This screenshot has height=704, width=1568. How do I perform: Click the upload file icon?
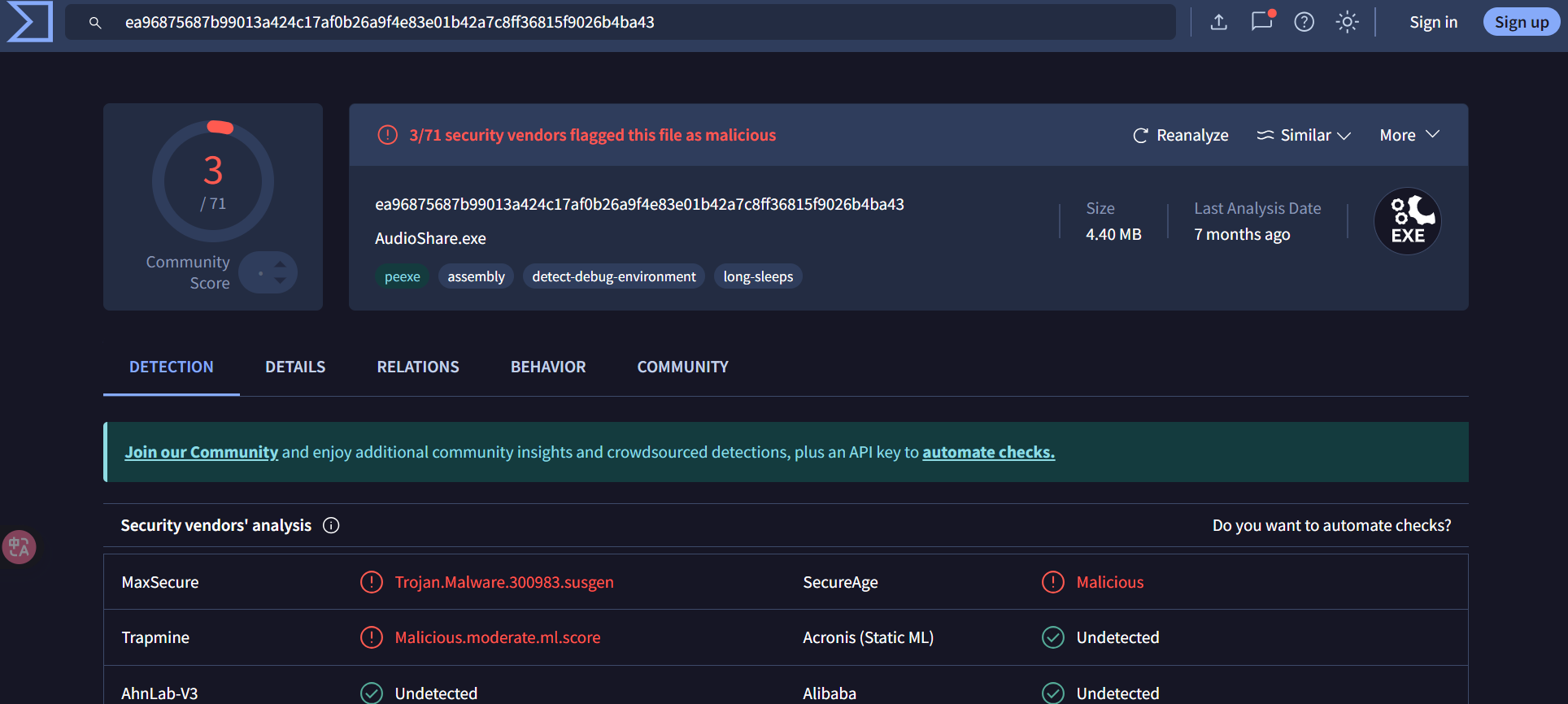[1218, 22]
